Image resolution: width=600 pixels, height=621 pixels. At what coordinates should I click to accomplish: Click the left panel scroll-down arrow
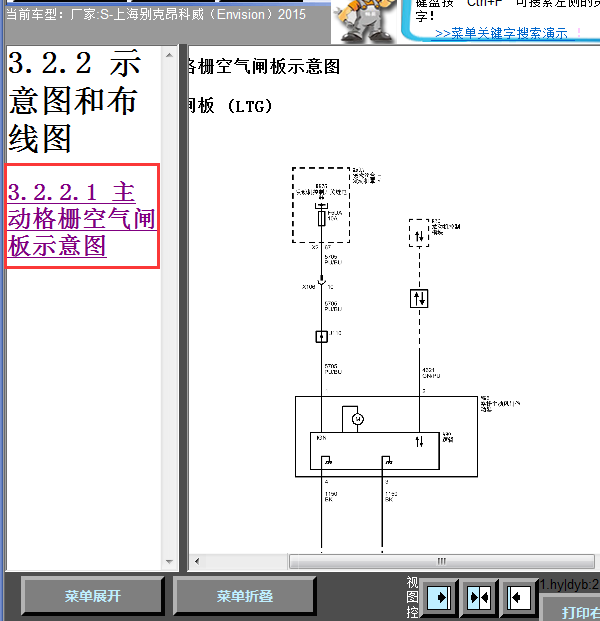coord(170,562)
